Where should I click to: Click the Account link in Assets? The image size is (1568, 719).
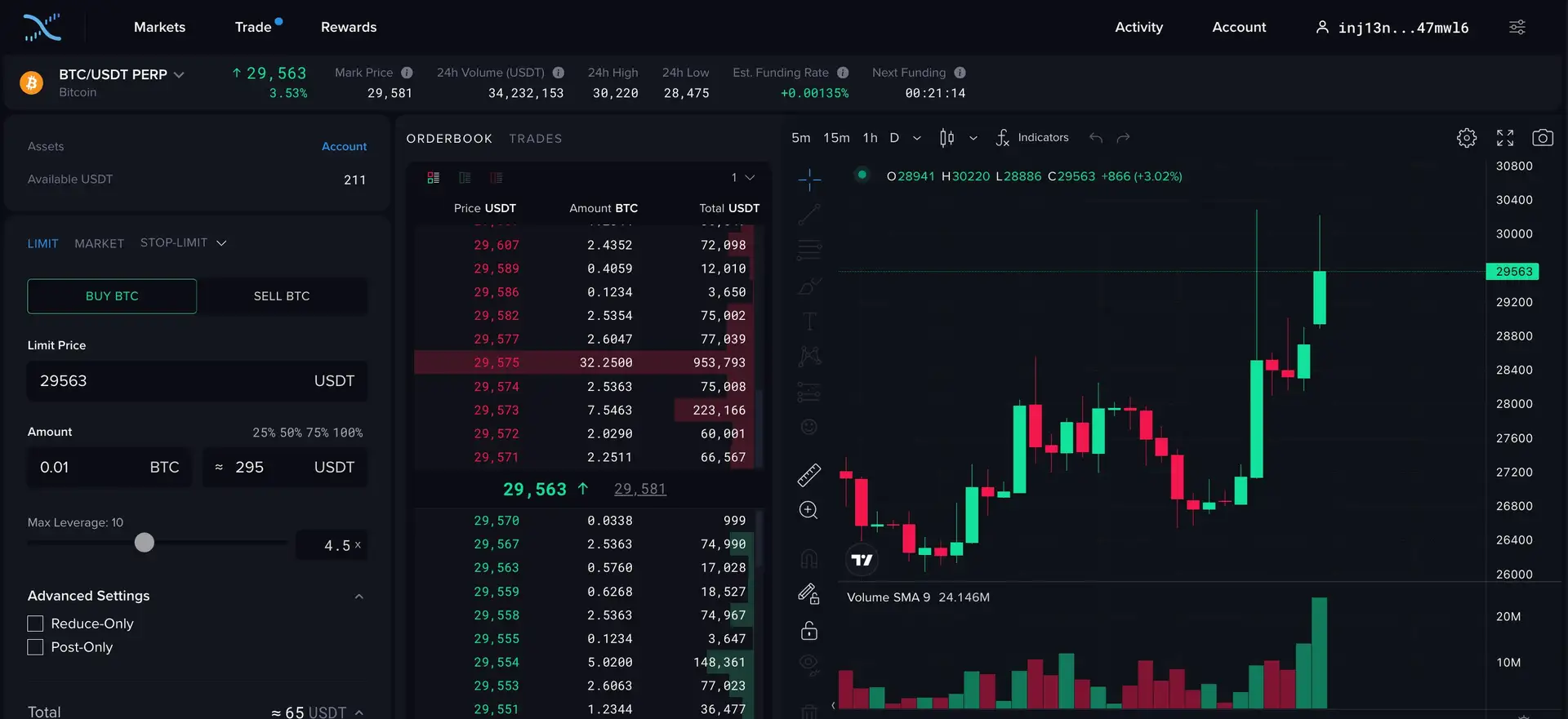point(344,147)
